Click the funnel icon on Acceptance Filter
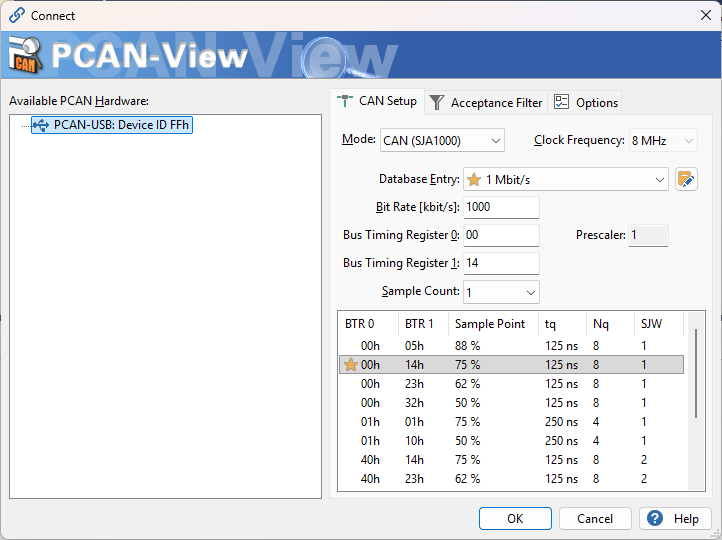Viewport: 722px width, 540px height. [437, 102]
